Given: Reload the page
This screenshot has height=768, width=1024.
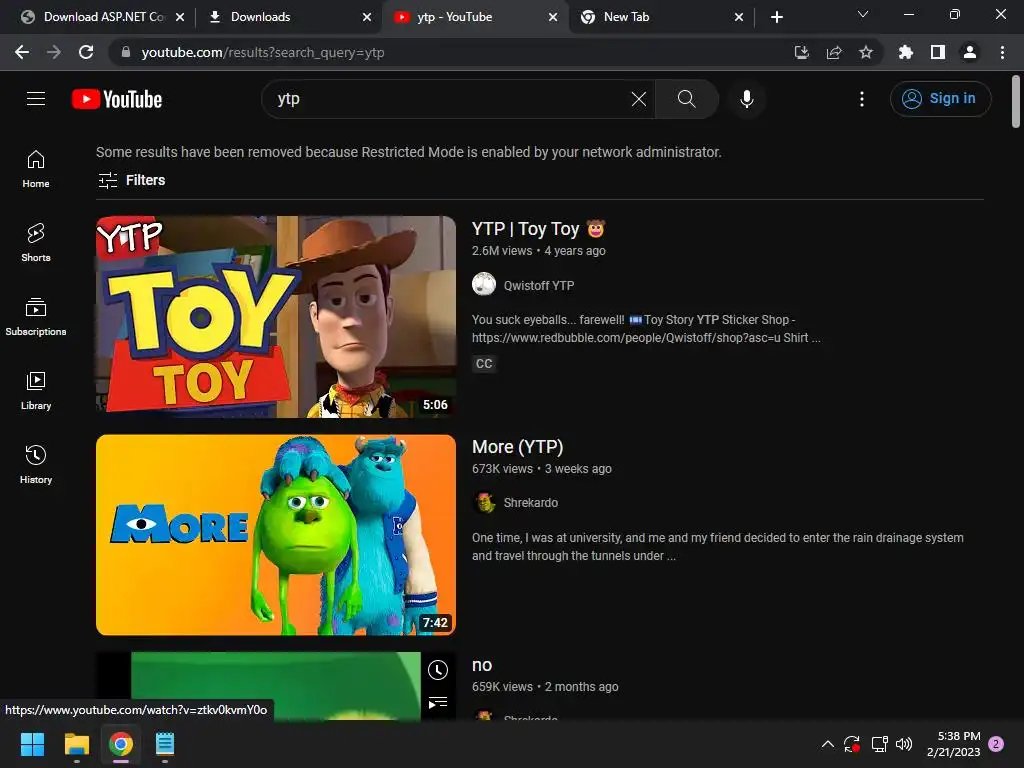Looking at the screenshot, I should point(86,52).
